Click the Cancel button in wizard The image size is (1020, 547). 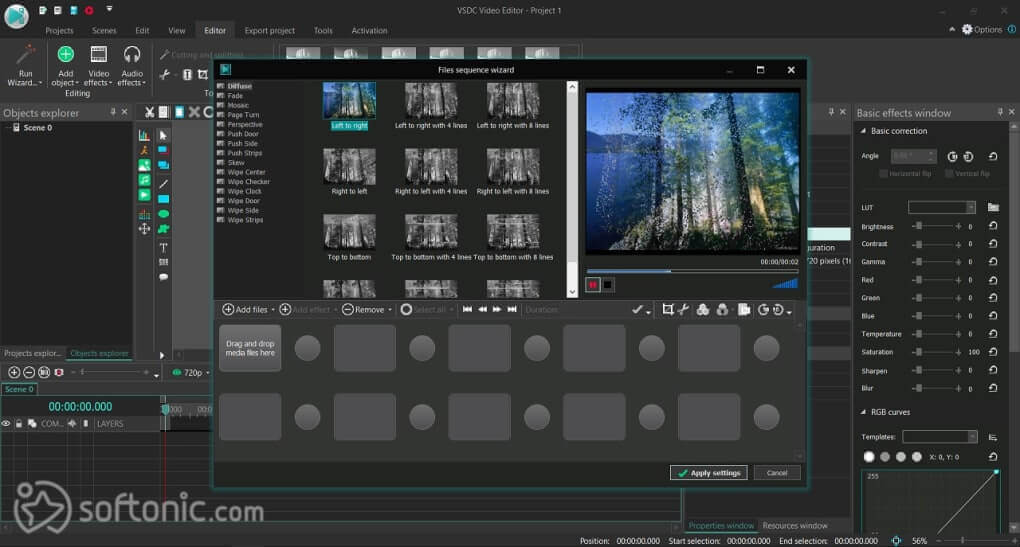[x=777, y=473]
